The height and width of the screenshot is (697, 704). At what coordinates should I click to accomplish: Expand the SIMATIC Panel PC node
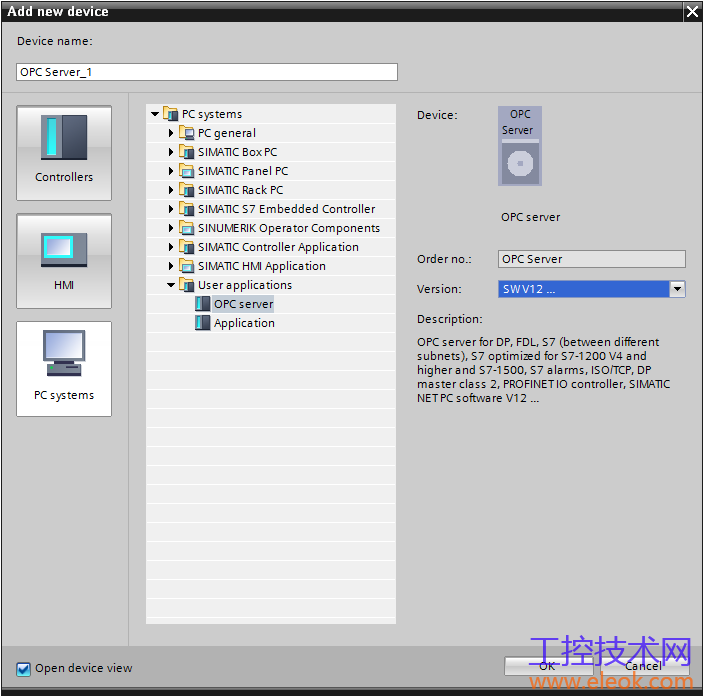pyautogui.click(x=171, y=171)
